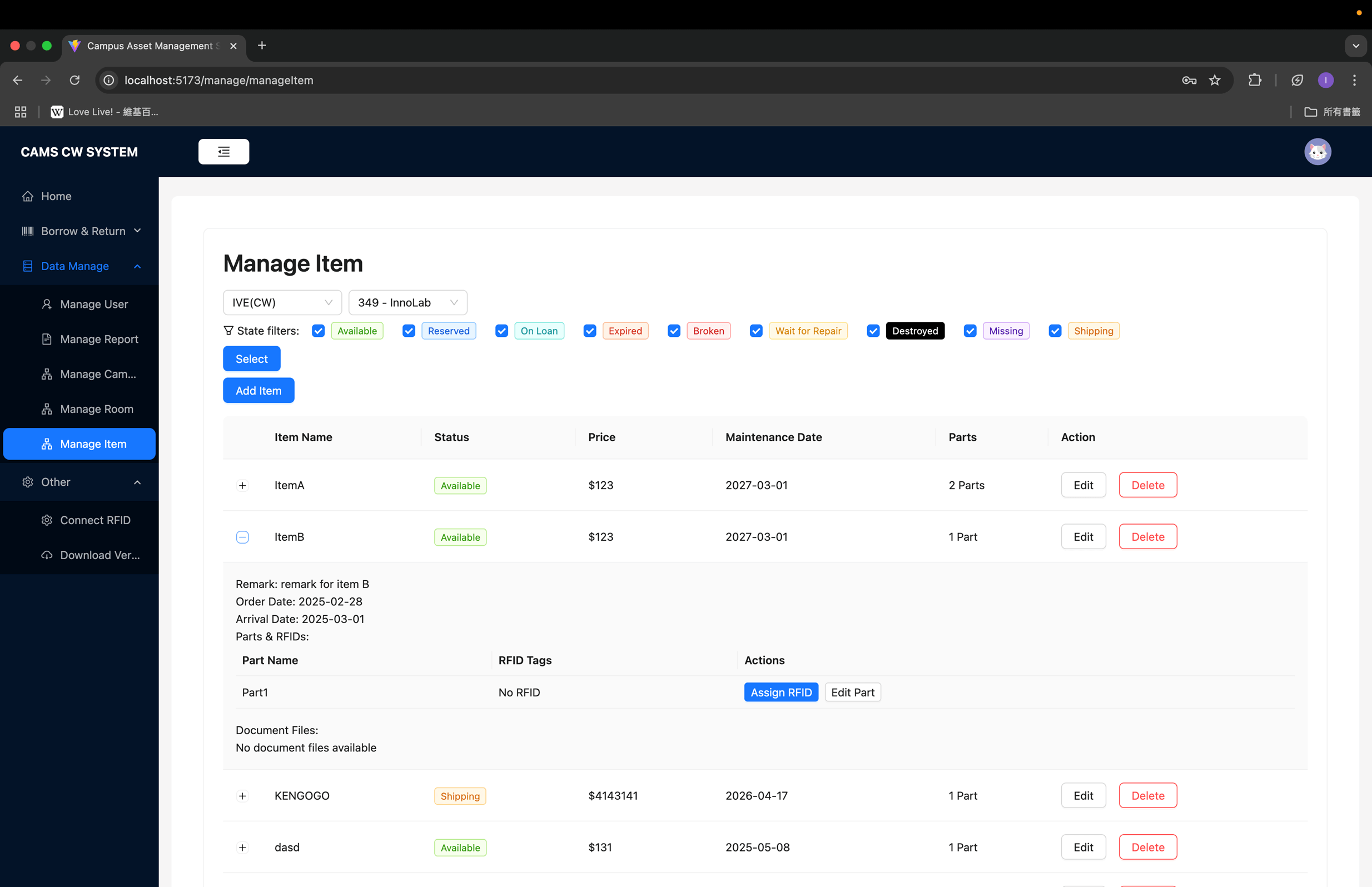Open Manage User in the sidebar
The height and width of the screenshot is (887, 1372).
[94, 304]
